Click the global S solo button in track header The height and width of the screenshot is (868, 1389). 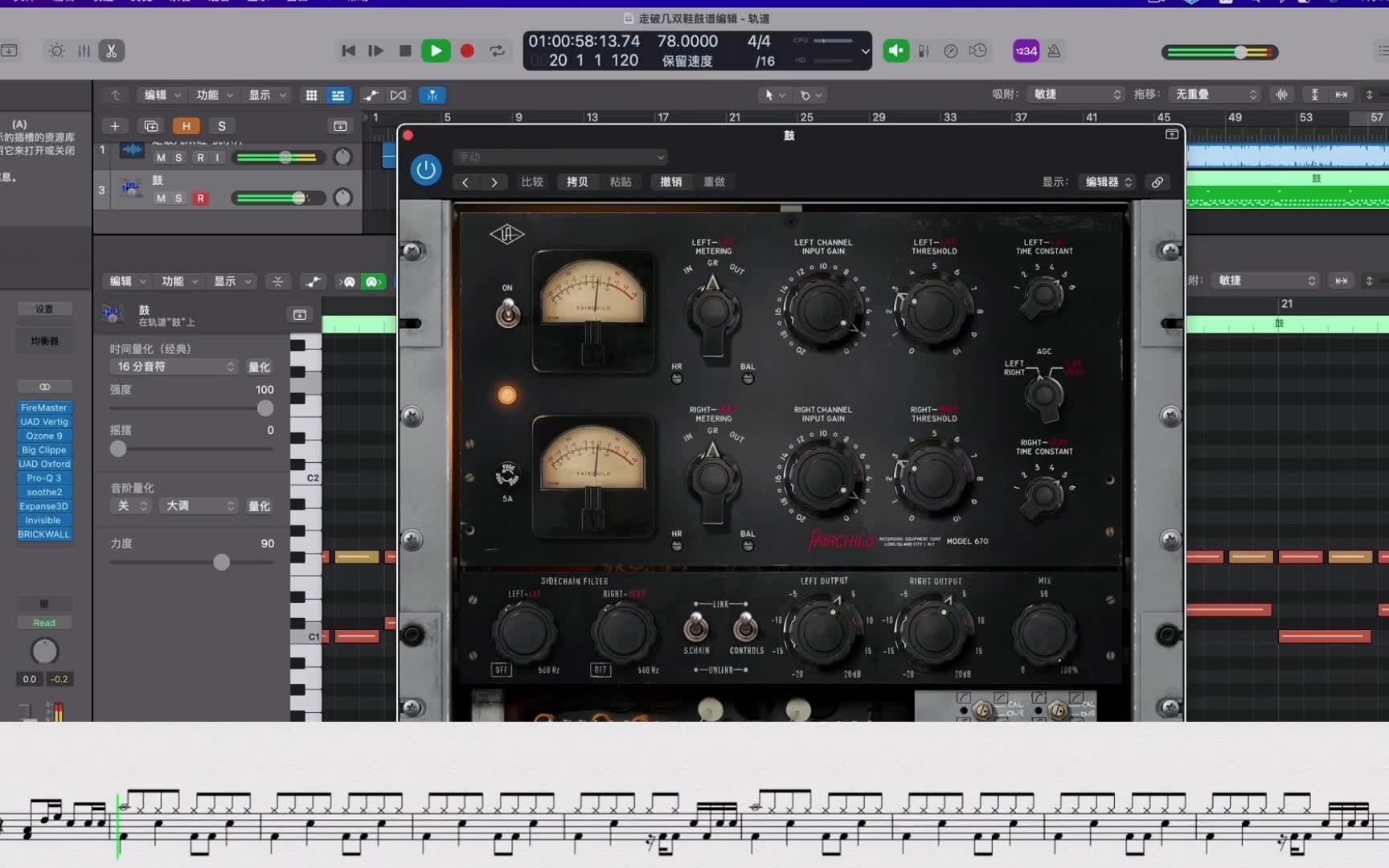click(222, 126)
